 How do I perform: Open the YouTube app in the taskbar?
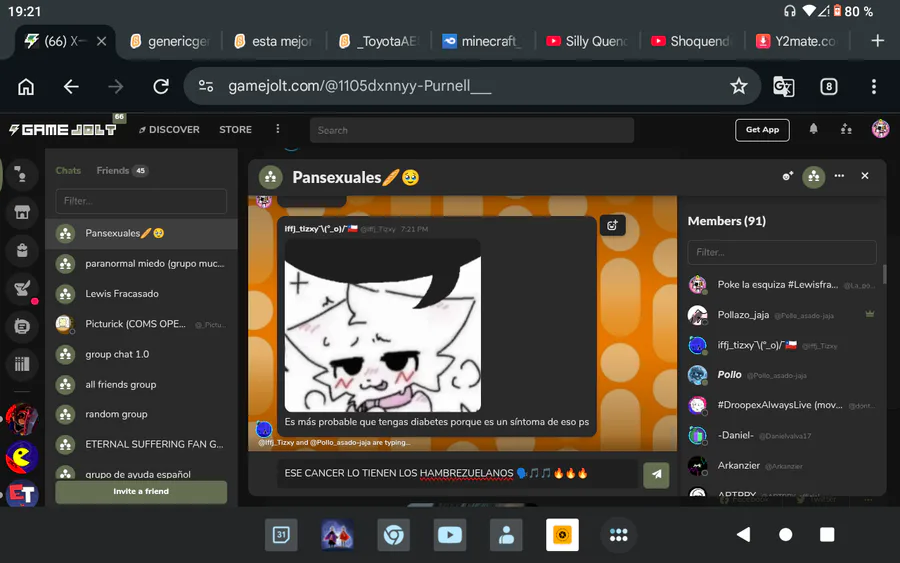(449, 535)
